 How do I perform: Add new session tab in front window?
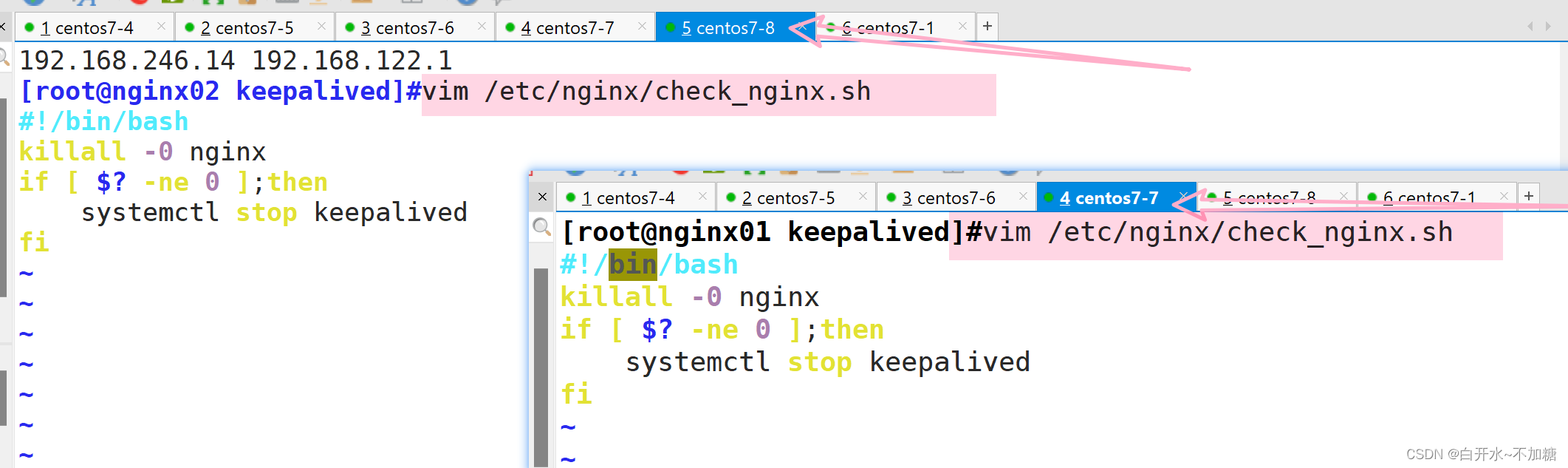click(1529, 196)
